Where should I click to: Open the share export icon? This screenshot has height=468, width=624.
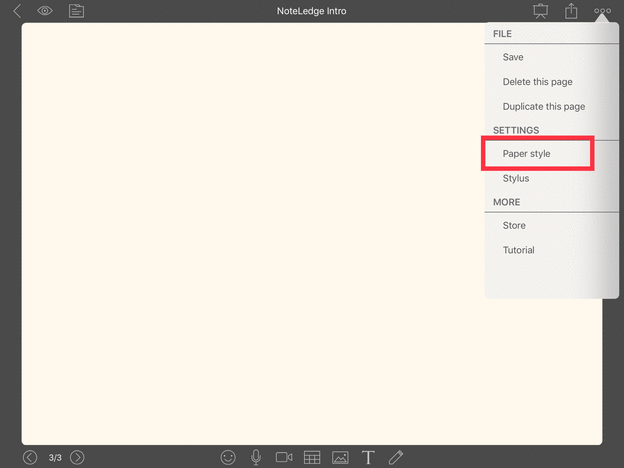click(572, 11)
